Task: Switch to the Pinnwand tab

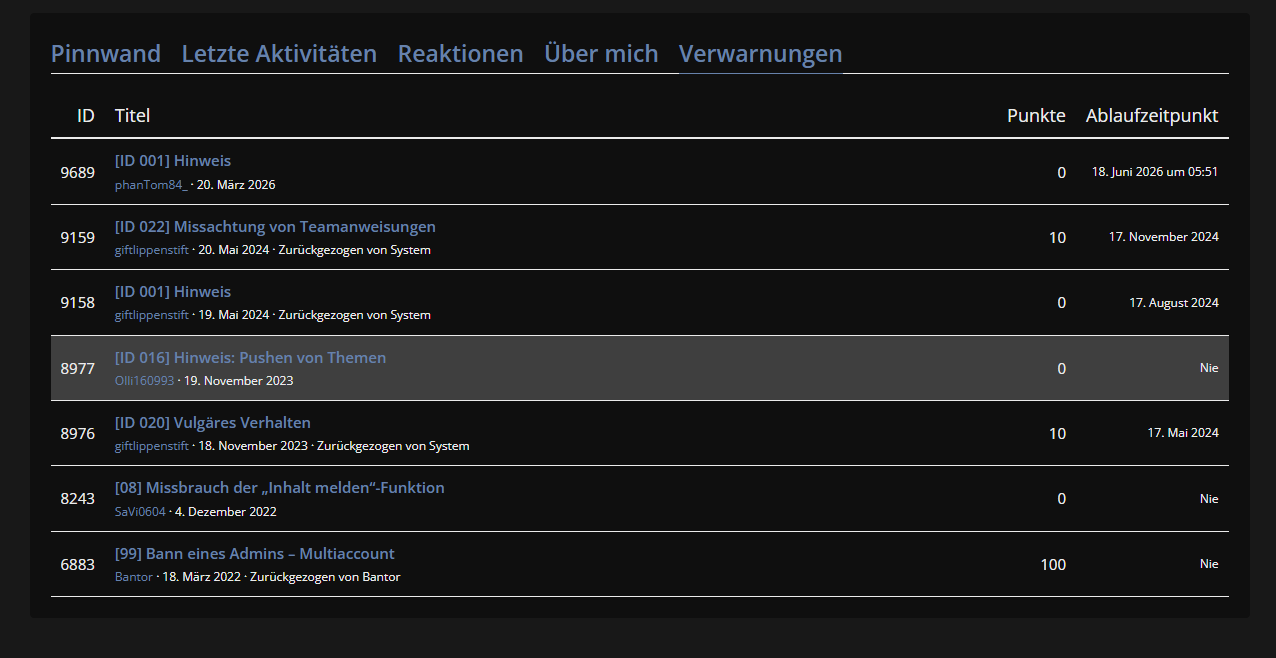Action: click(106, 53)
